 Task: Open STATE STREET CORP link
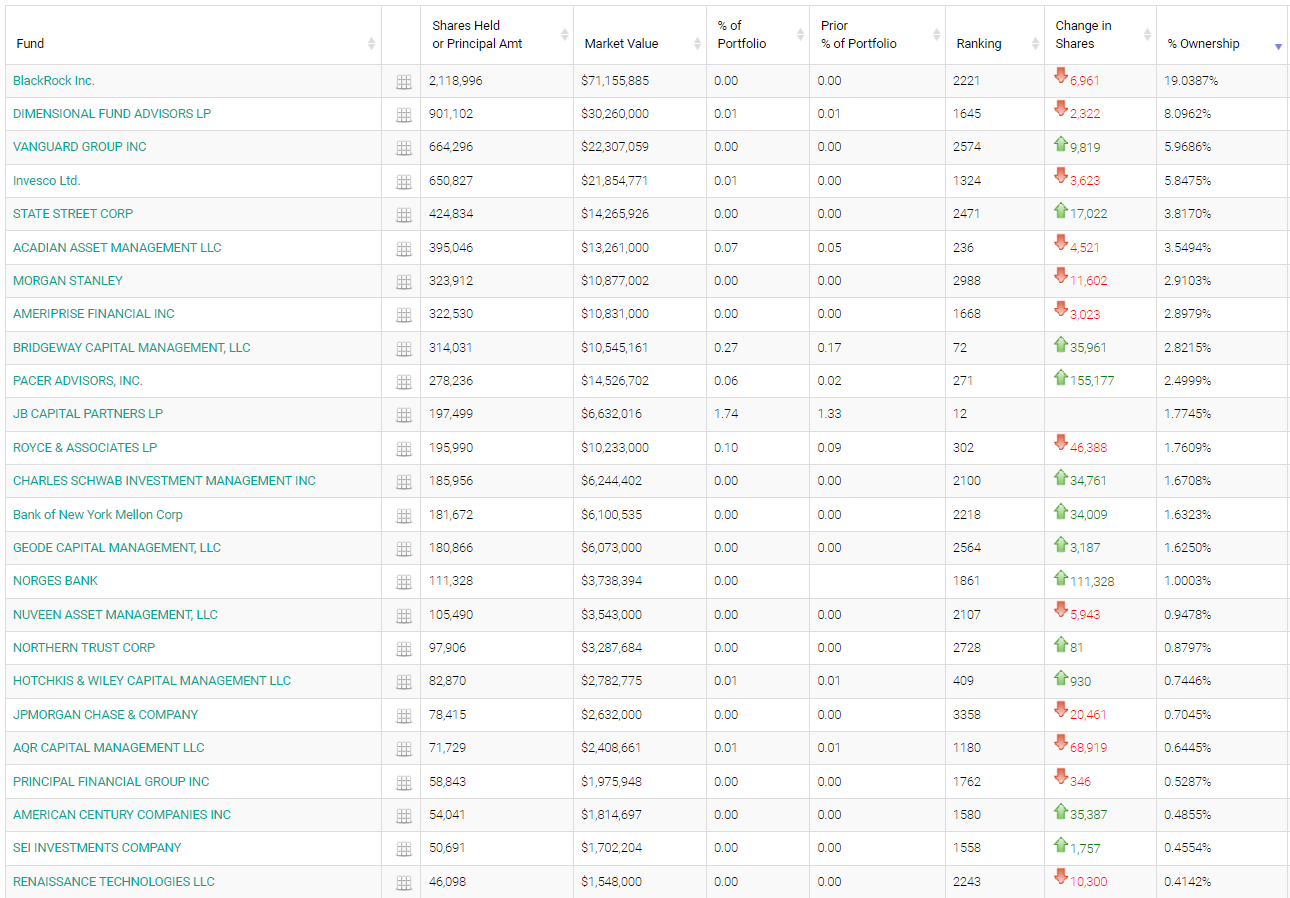[x=73, y=213]
